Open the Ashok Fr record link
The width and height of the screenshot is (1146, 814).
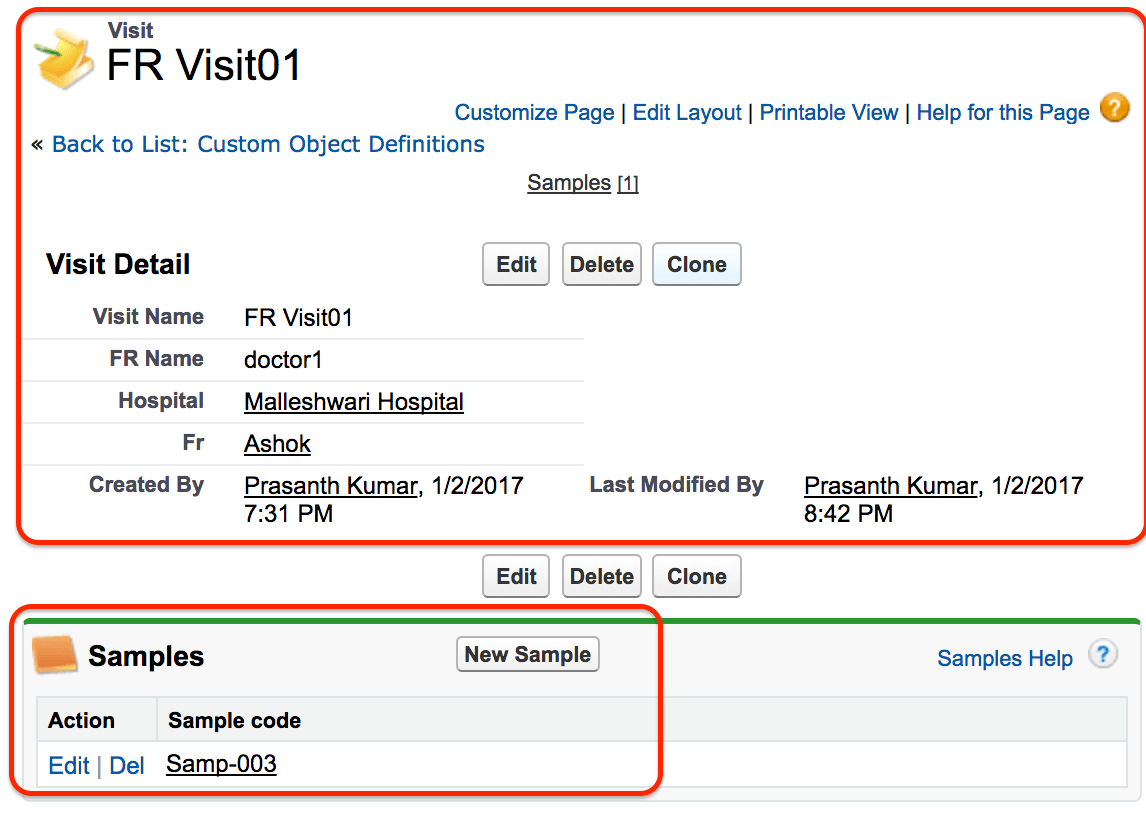[x=277, y=444]
